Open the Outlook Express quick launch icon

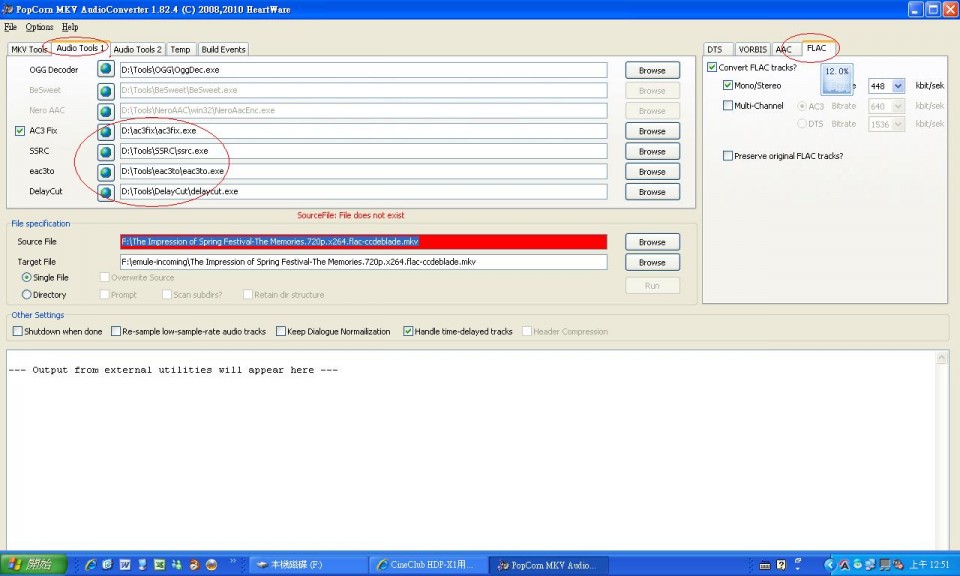tap(108, 565)
